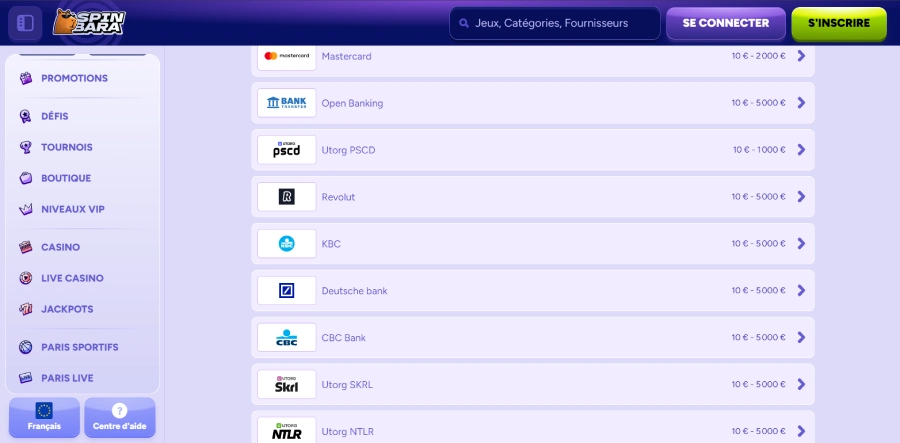Toggle the sidebar collapse icon
This screenshot has height=443, width=900.
click(x=27, y=22)
